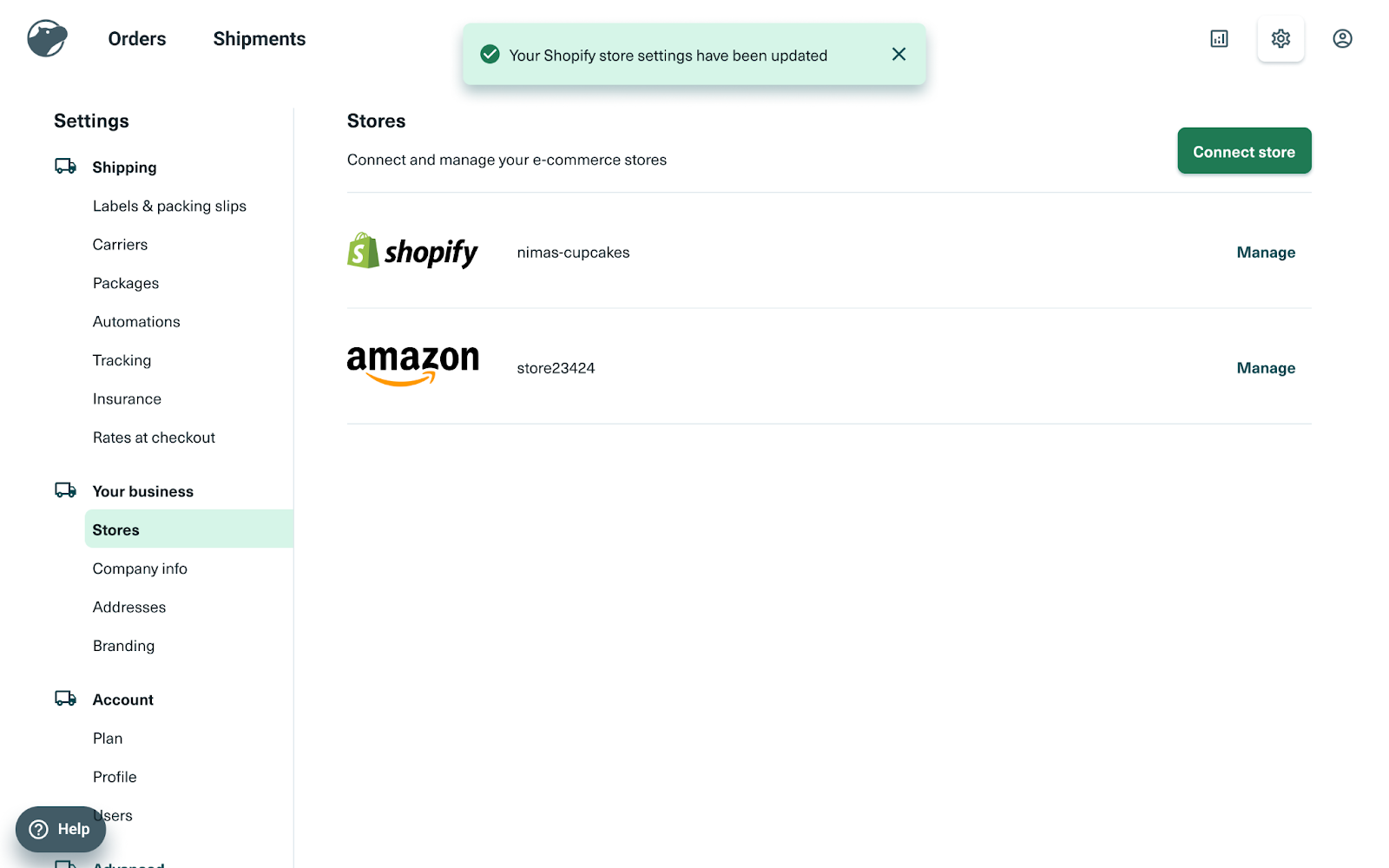The image size is (1389, 868).
Task: Open the reports chart icon
Action: pyautogui.click(x=1219, y=39)
